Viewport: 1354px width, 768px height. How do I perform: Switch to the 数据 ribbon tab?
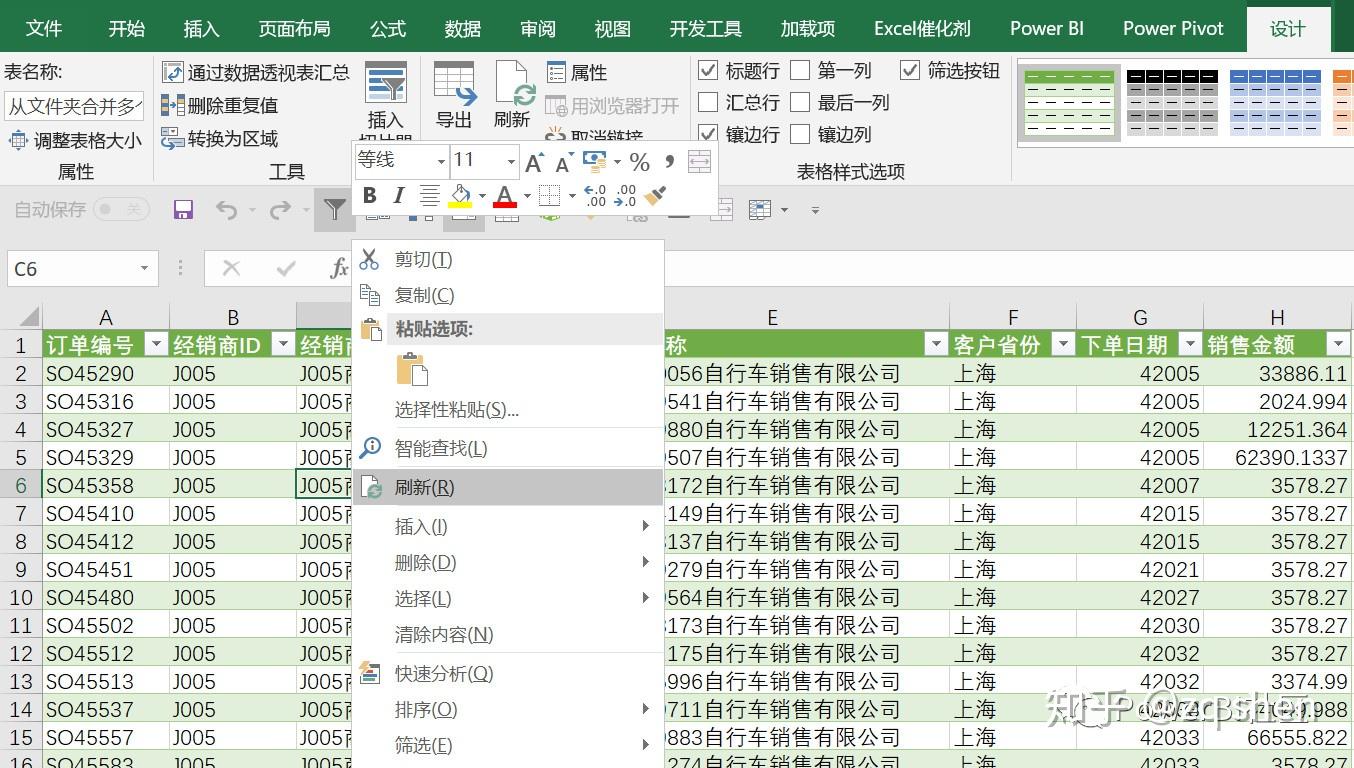tap(462, 28)
